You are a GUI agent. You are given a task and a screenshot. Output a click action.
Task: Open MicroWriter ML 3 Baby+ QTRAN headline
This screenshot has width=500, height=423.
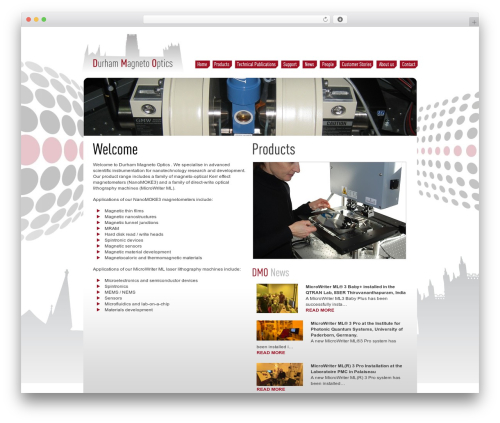(355, 289)
